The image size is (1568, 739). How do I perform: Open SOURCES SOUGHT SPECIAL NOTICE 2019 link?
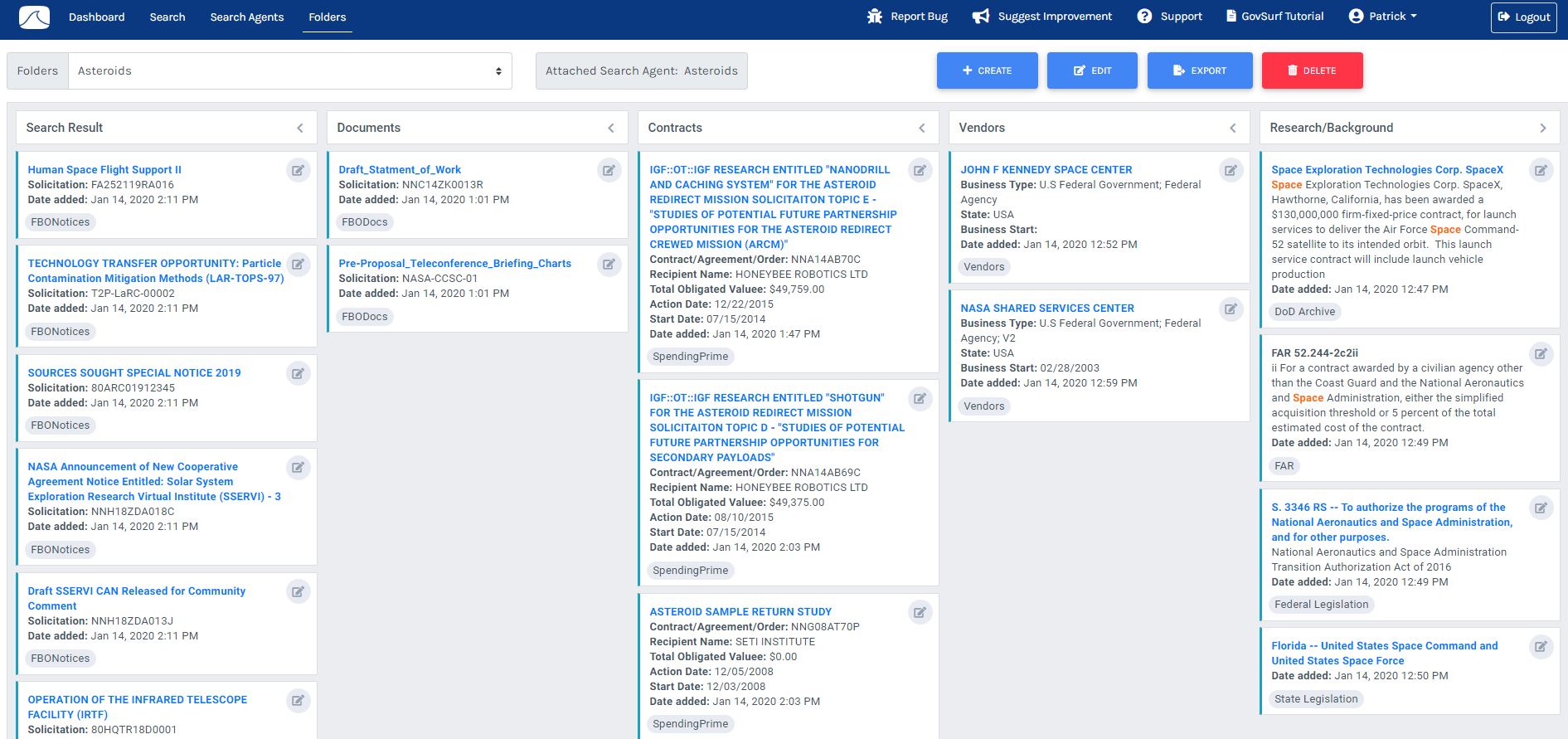tap(134, 373)
